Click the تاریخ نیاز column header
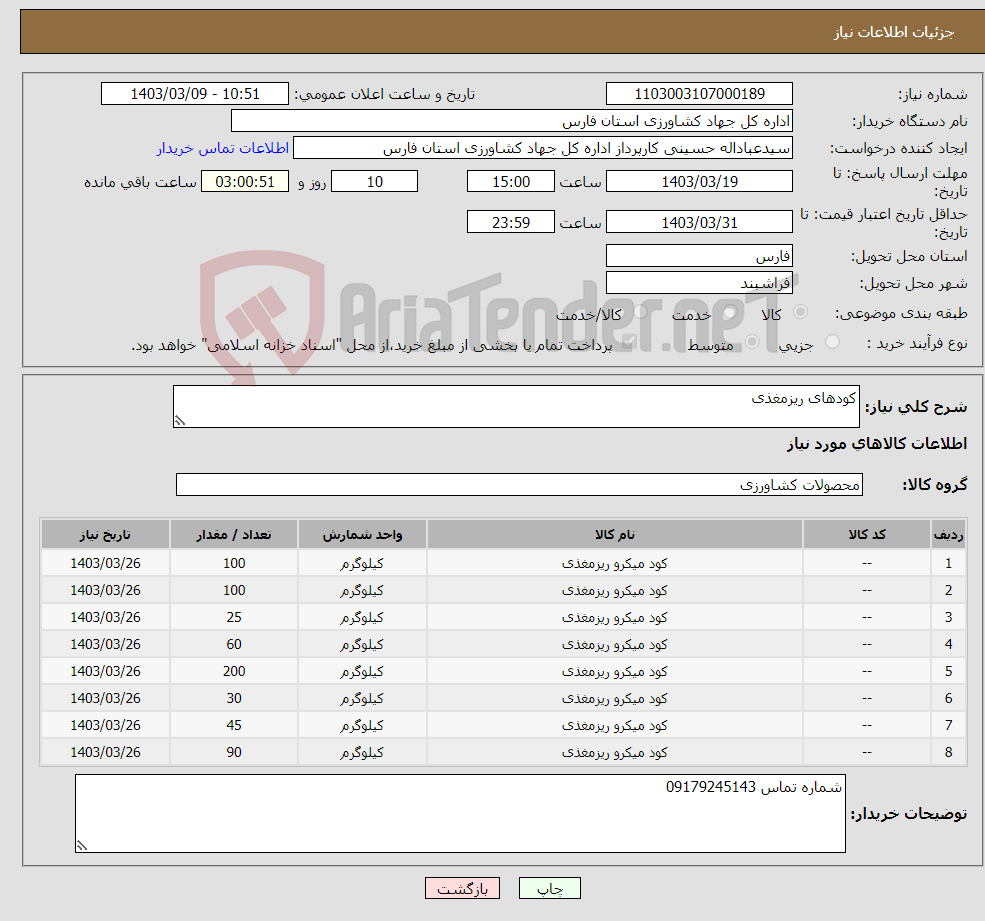This screenshot has width=985, height=921. point(105,535)
